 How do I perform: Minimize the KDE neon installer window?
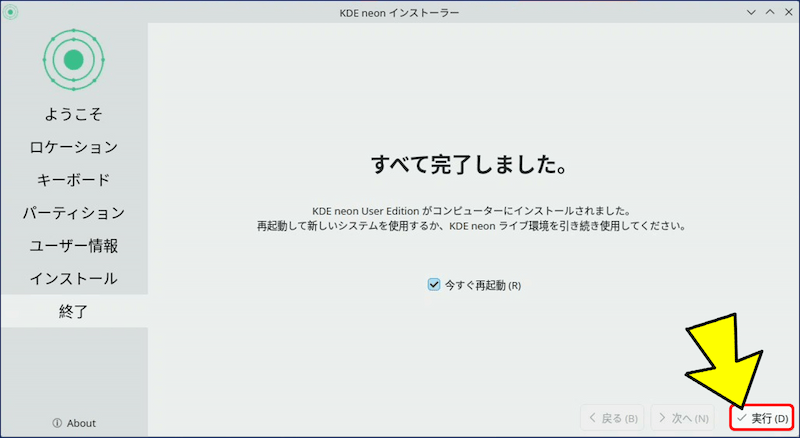tap(751, 10)
